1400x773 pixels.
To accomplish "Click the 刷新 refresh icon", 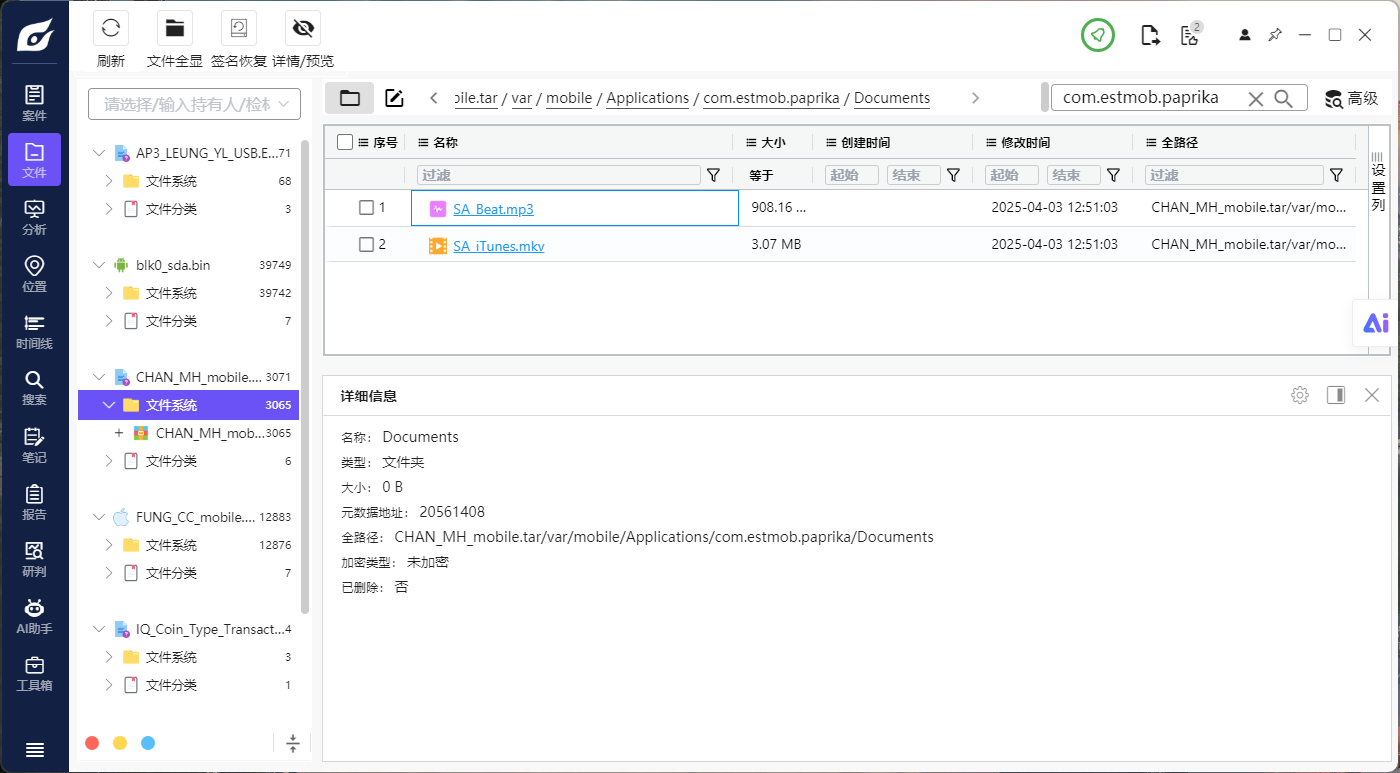I will pos(111,28).
